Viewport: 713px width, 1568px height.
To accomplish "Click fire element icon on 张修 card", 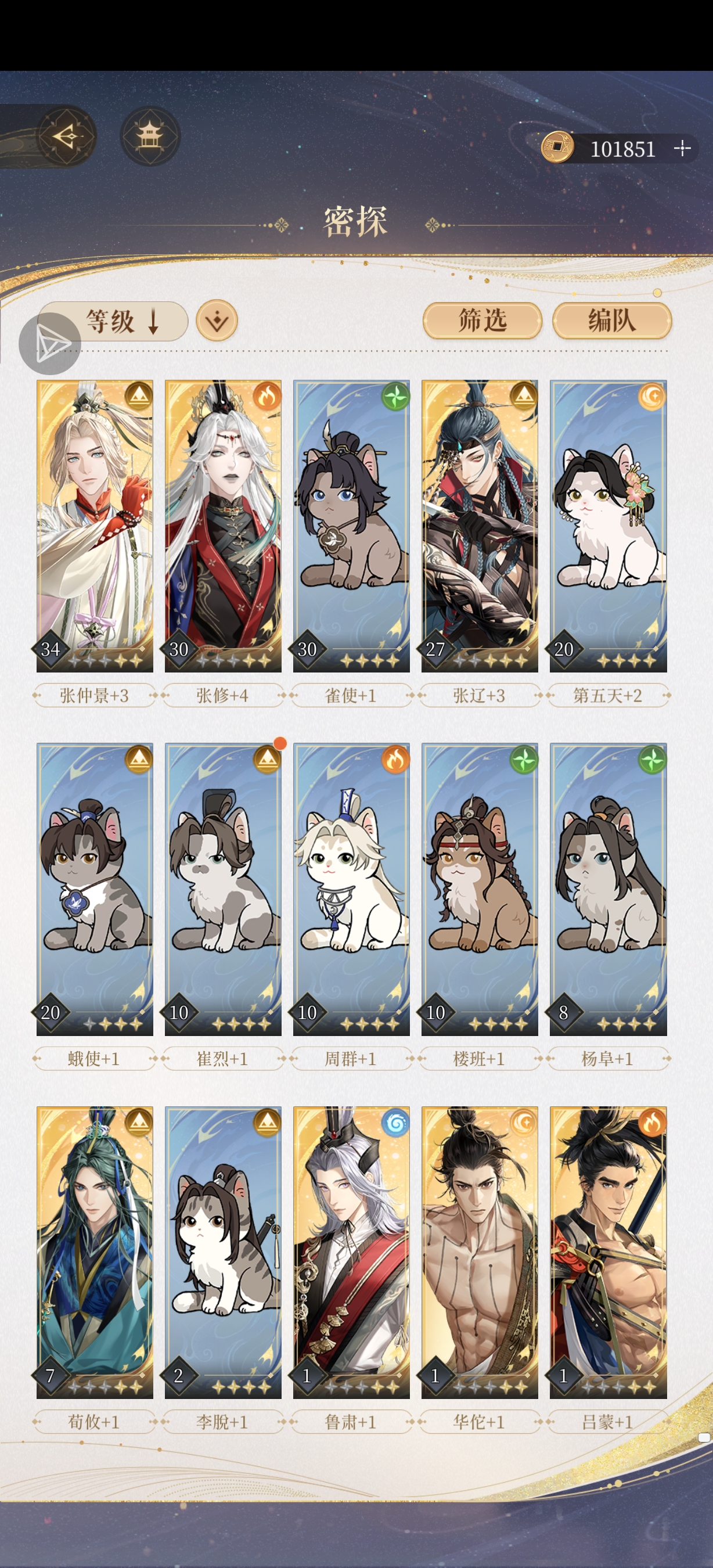I will tap(267, 396).
